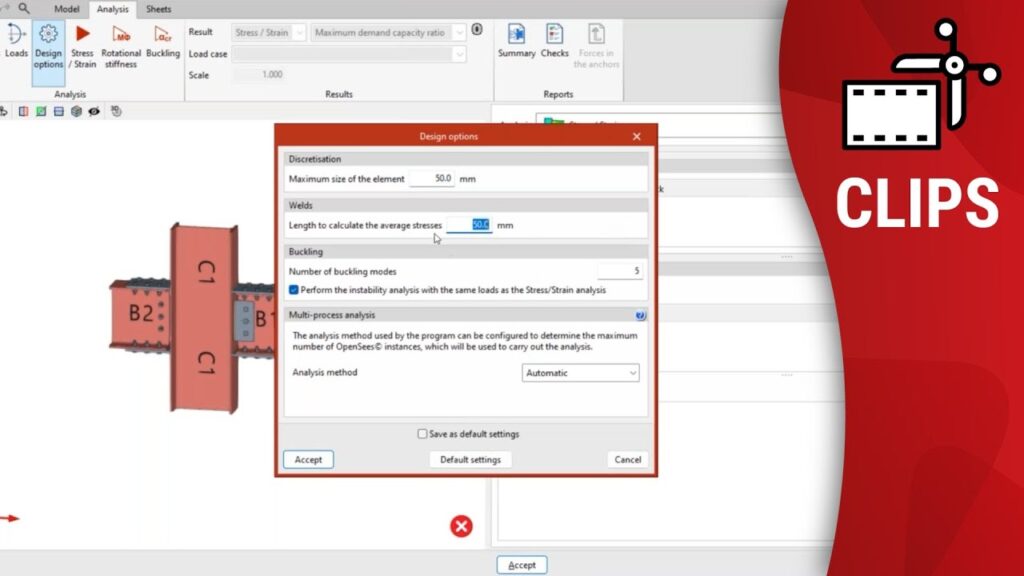Screen dimensions: 1024x576
Task: Select the Buckling analysis icon
Action: coord(163,40)
